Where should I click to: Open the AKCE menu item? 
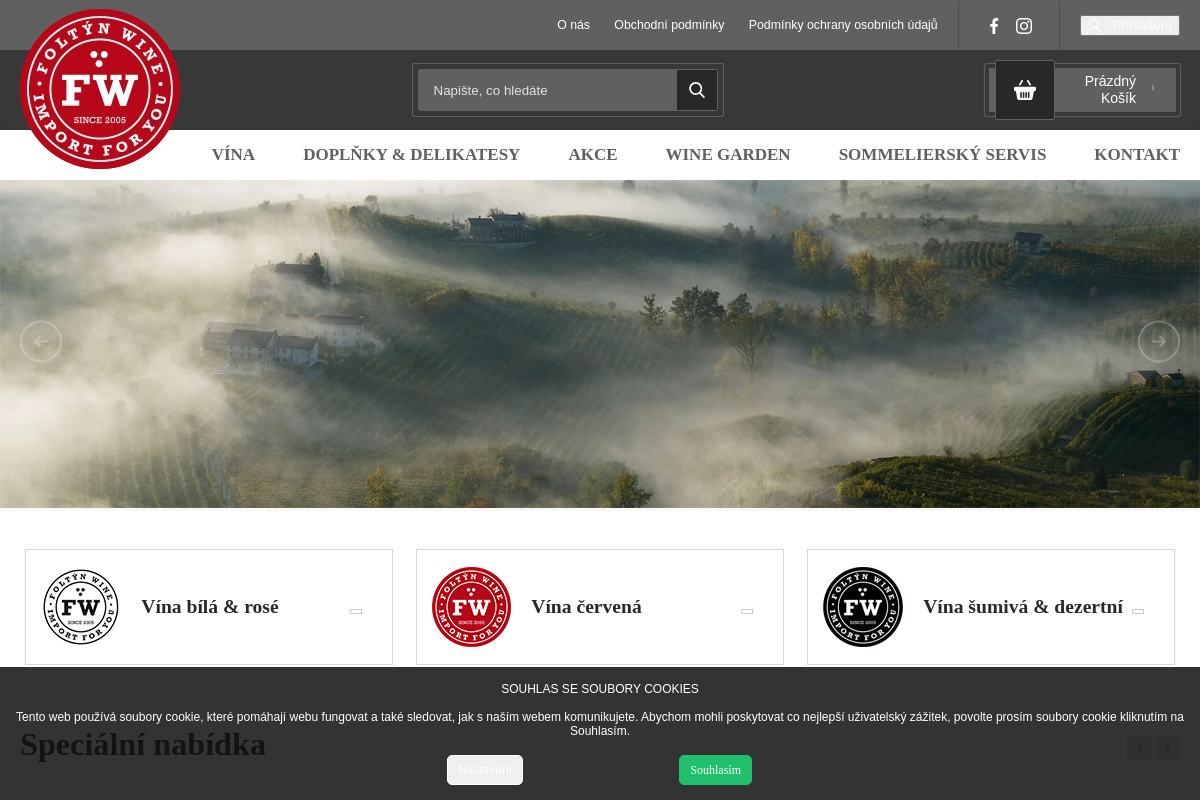pos(593,155)
